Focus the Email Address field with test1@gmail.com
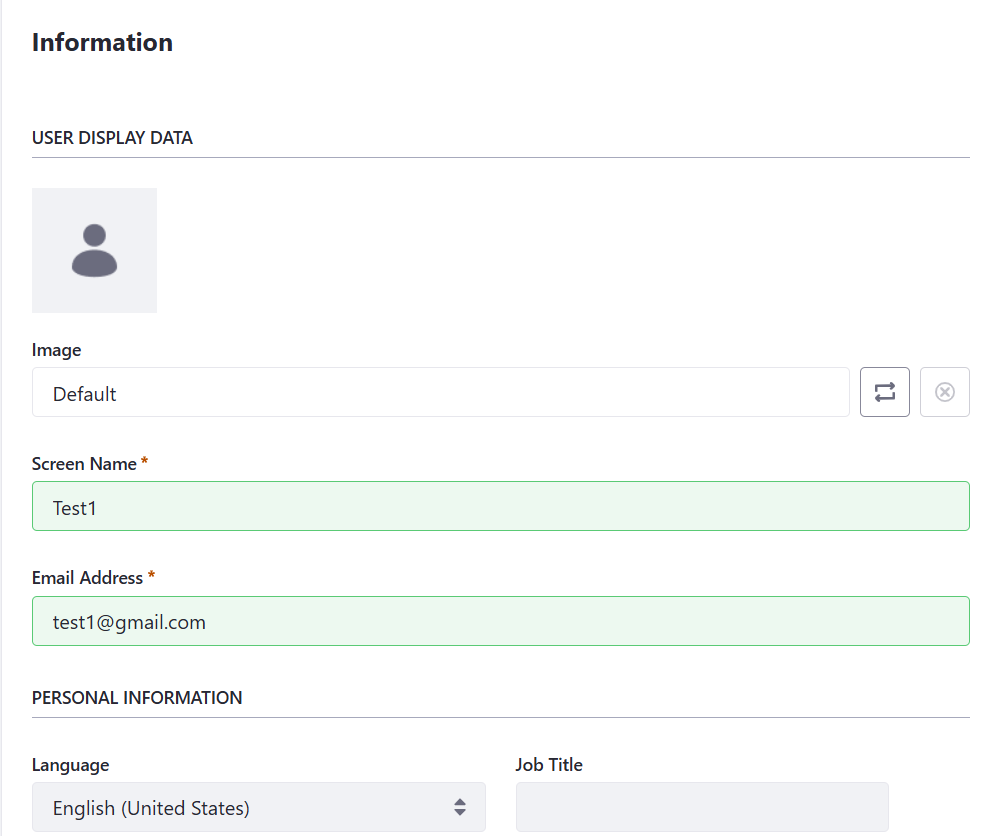999x836 pixels. pyautogui.click(x=501, y=621)
